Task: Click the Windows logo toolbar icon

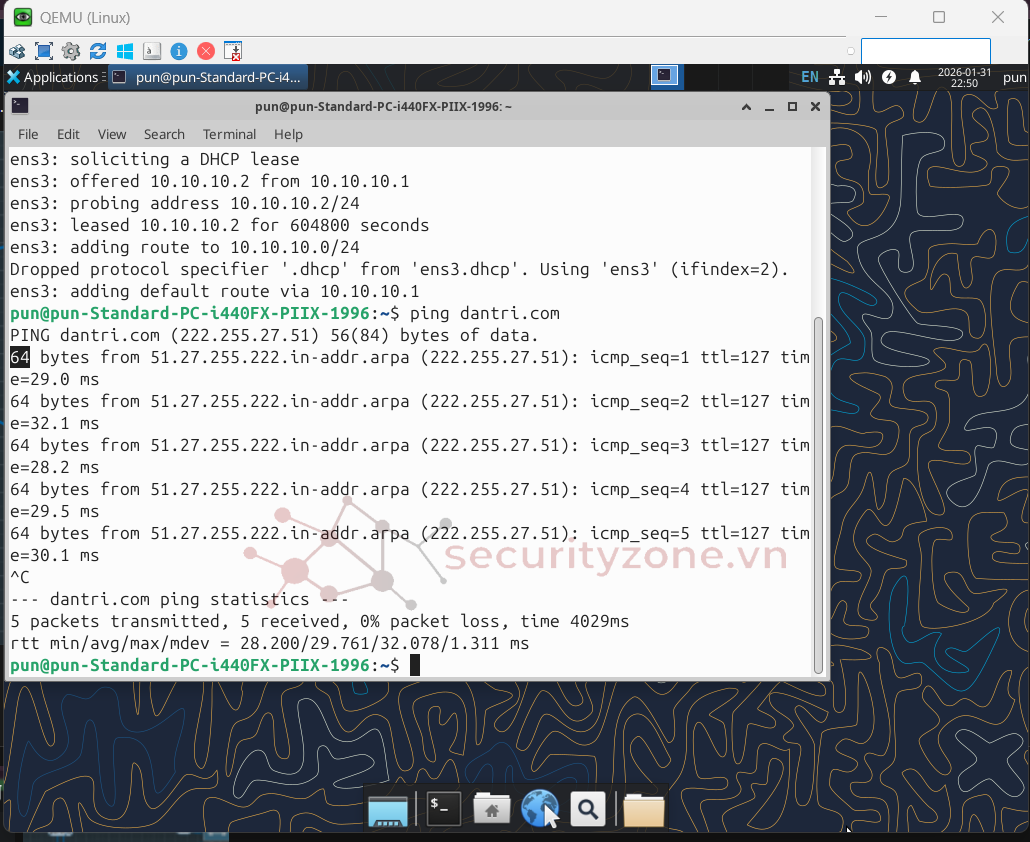Action: tap(125, 51)
